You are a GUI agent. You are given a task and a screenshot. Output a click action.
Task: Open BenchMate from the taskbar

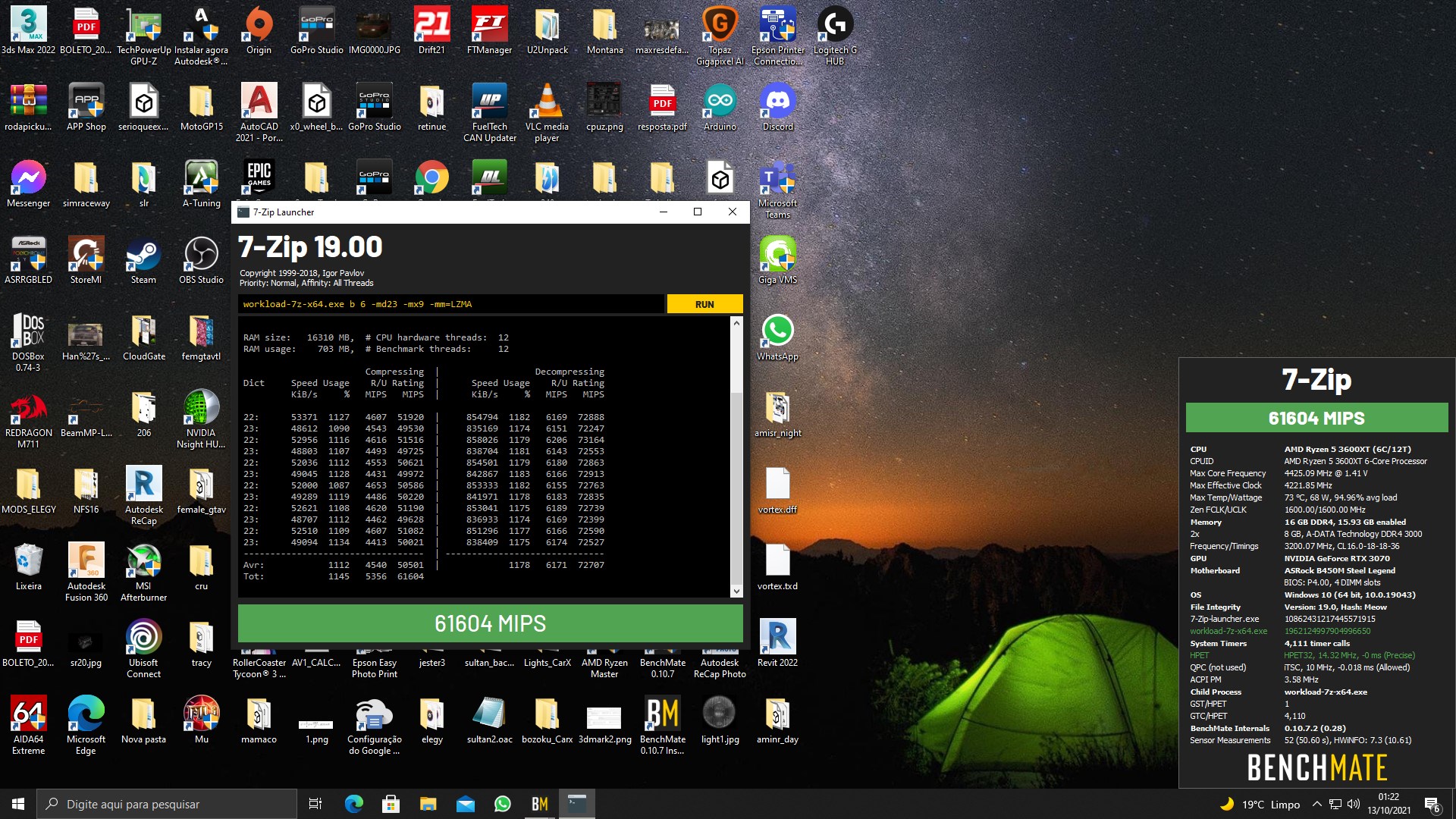539,804
